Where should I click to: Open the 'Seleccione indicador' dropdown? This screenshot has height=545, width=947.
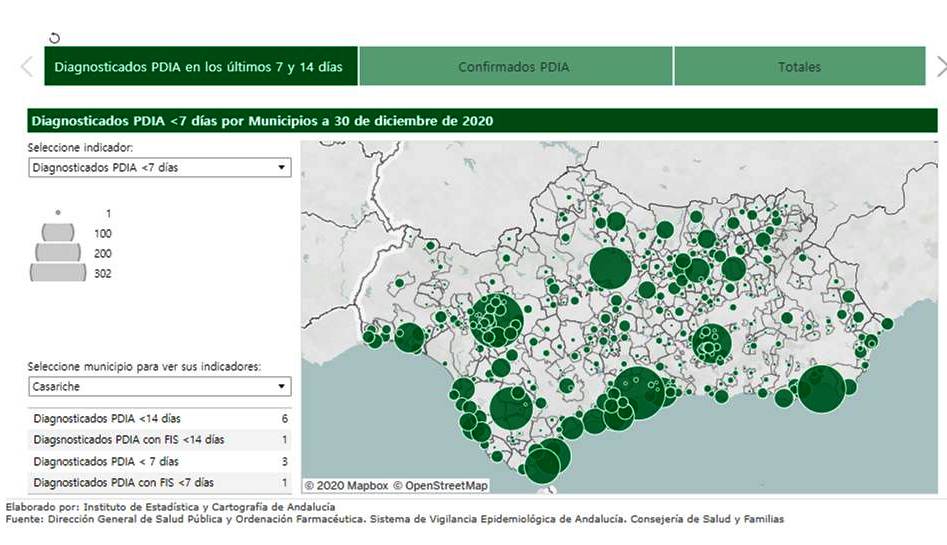coord(160,168)
